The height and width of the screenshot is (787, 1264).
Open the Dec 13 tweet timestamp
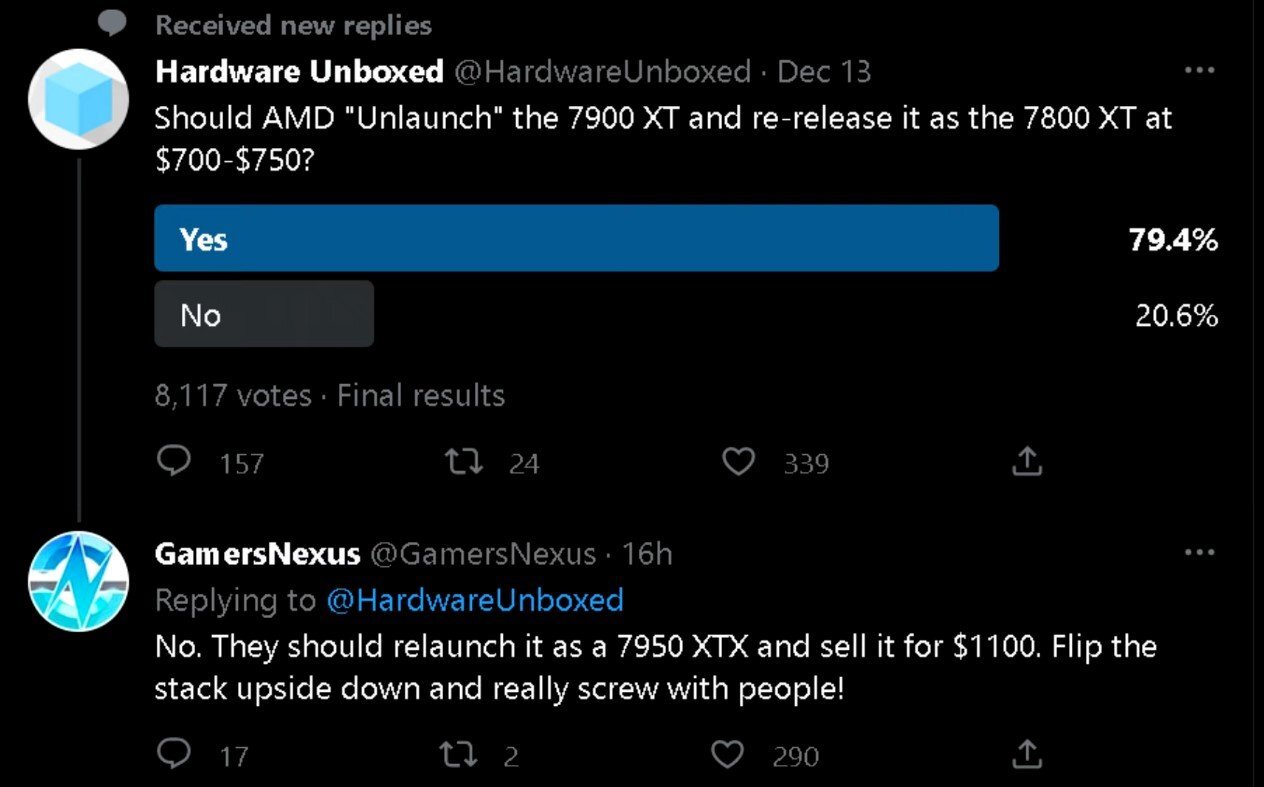pos(824,72)
